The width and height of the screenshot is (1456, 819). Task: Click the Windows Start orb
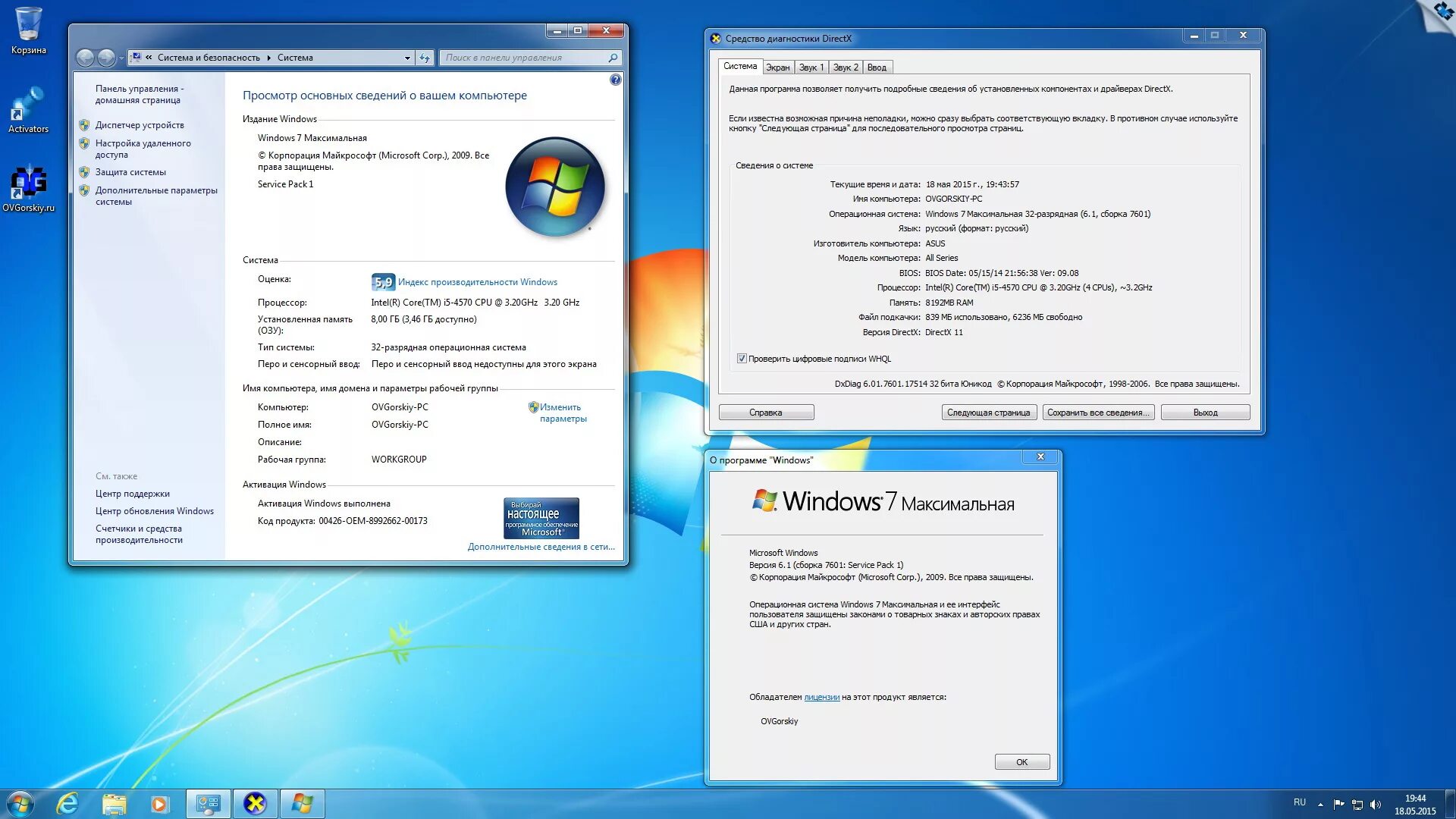[20, 803]
